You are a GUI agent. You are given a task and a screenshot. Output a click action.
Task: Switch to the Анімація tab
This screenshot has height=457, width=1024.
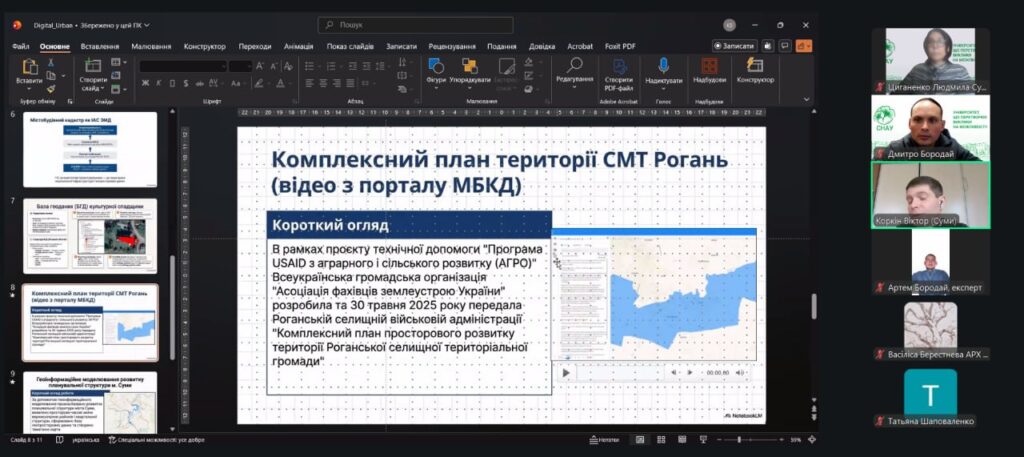(298, 46)
